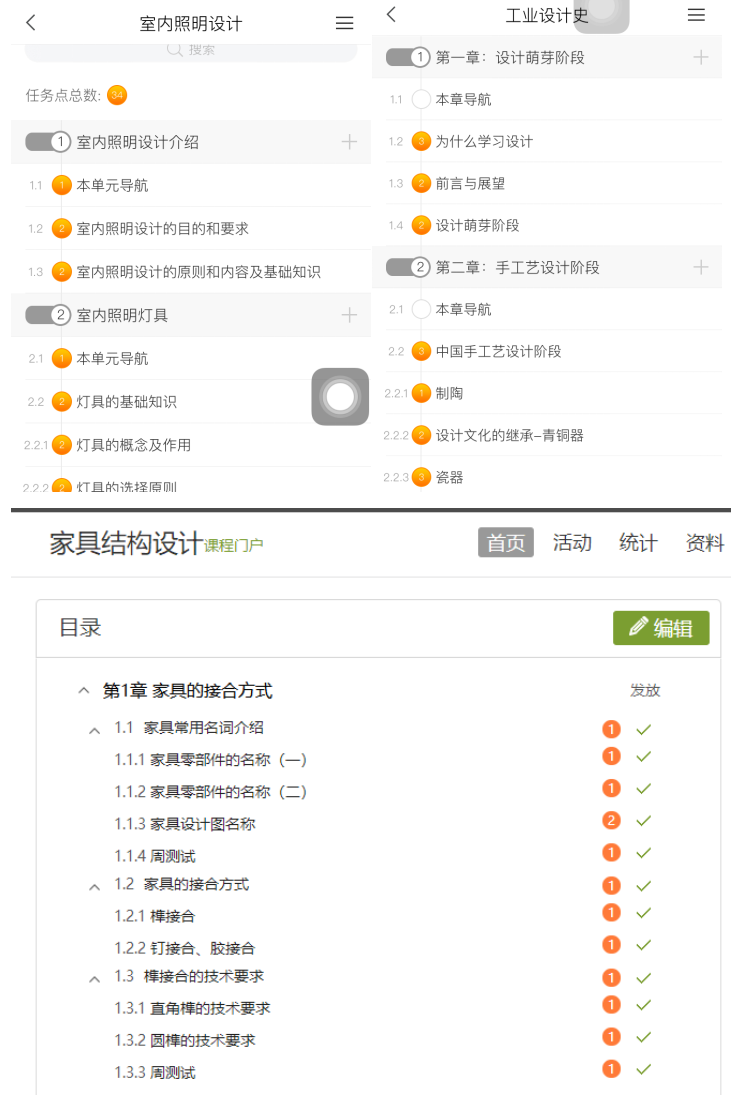Click the green 编辑 button
Viewport: 748px width, 1114px height.
pyautogui.click(x=661, y=628)
